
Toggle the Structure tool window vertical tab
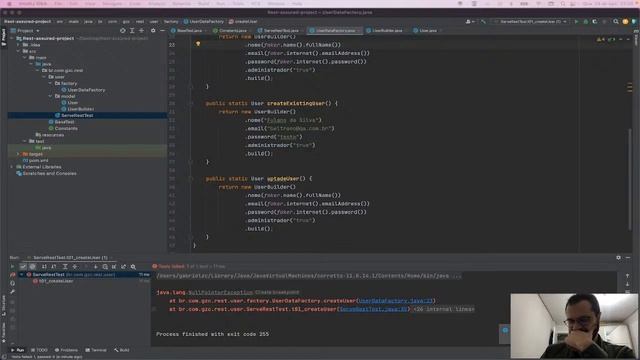pyautogui.click(x=3, y=305)
